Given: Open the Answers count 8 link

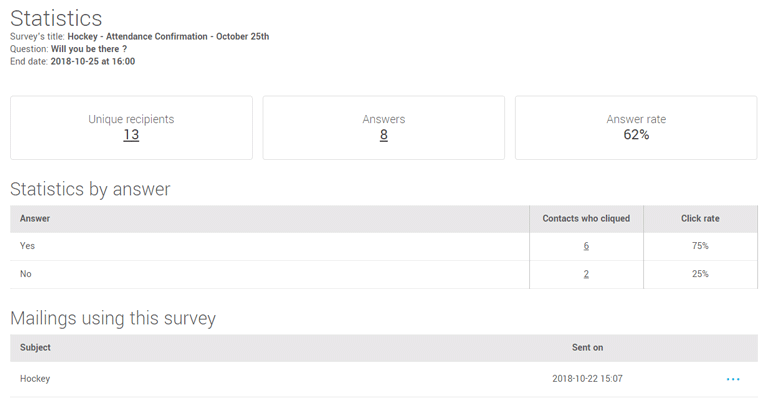Looking at the screenshot, I should (384, 135).
